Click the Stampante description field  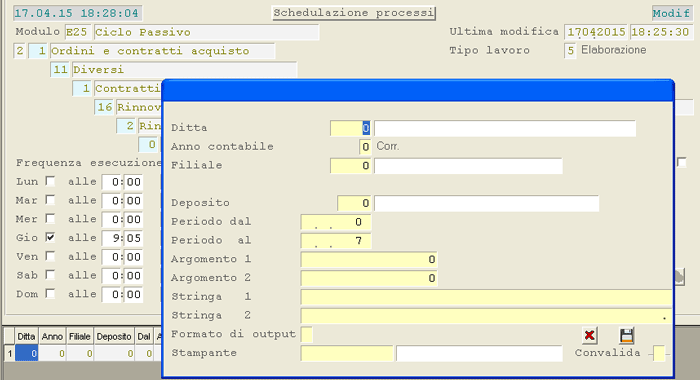479,353
